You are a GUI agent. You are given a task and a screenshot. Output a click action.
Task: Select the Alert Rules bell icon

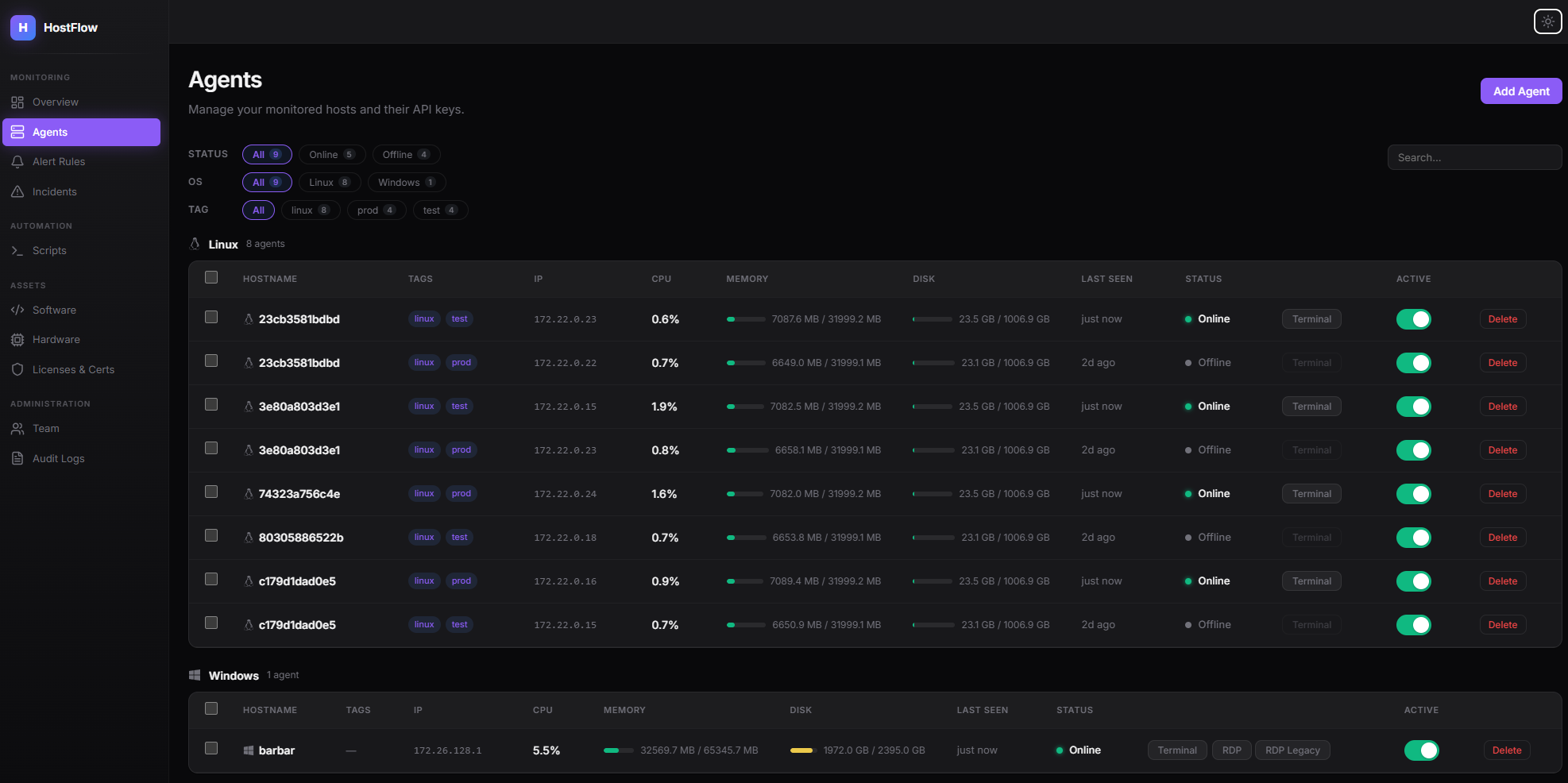[18, 161]
